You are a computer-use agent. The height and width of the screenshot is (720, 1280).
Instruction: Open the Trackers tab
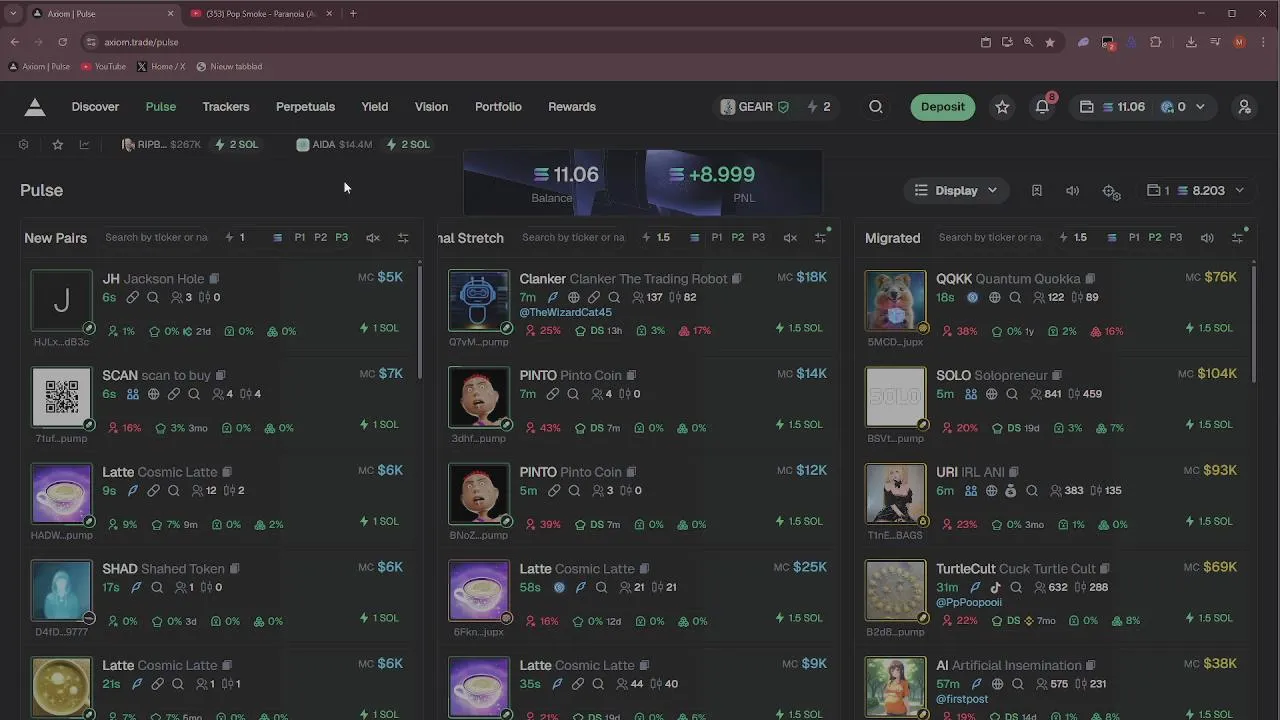click(226, 107)
